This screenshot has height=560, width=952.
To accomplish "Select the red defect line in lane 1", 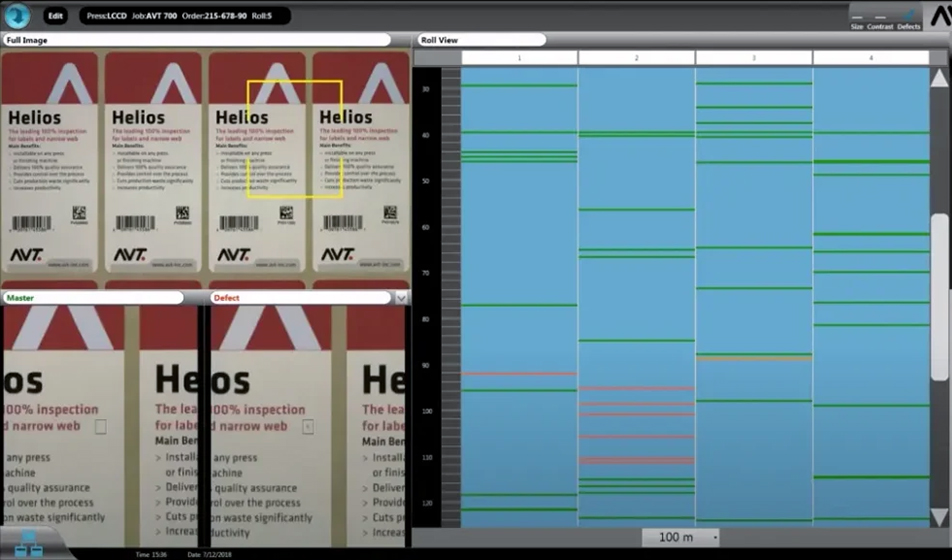I will pos(519,374).
